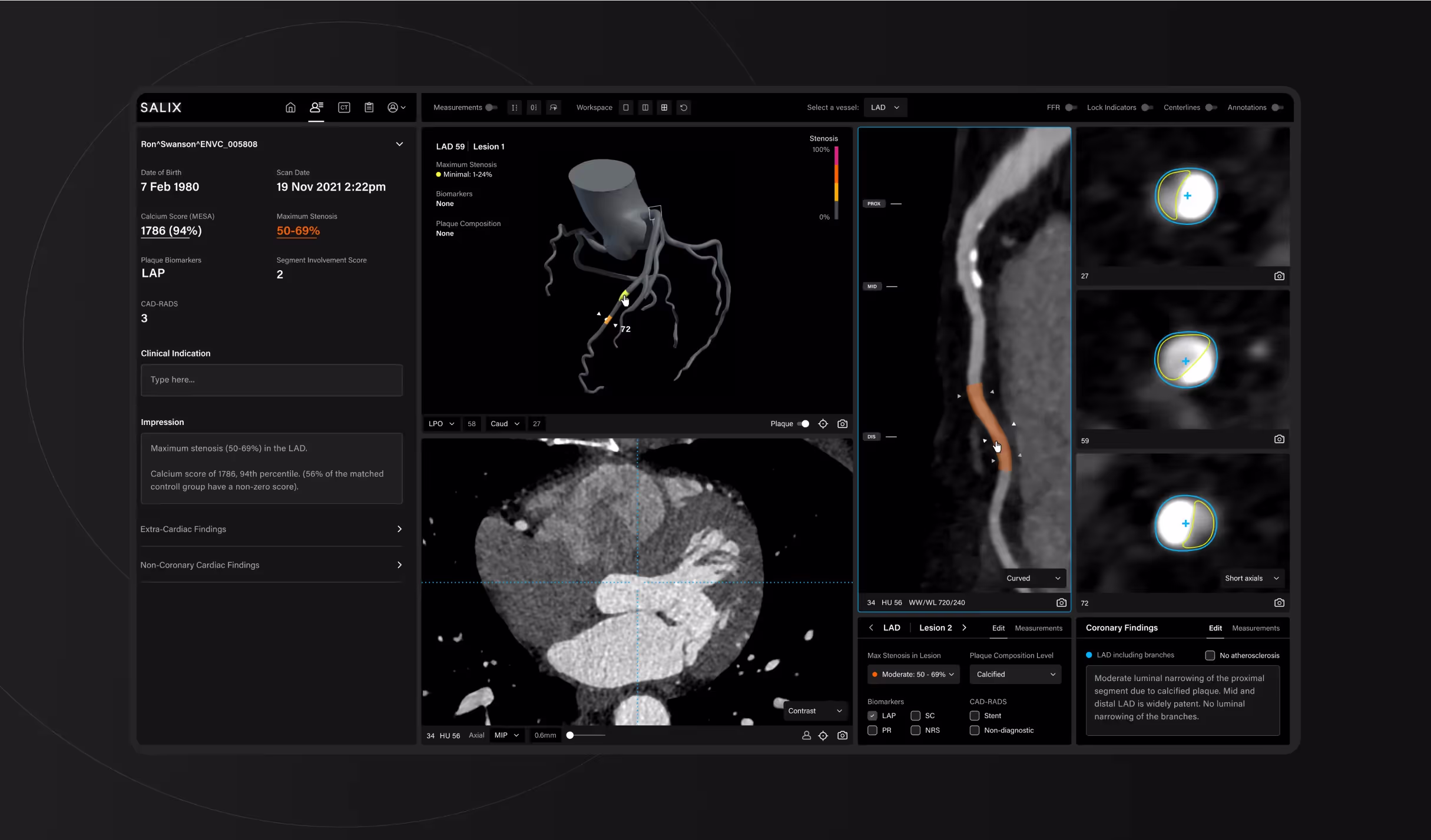Viewport: 1431px width, 840px height.
Task: Open the LAD vessel selection dropdown
Action: coord(885,108)
